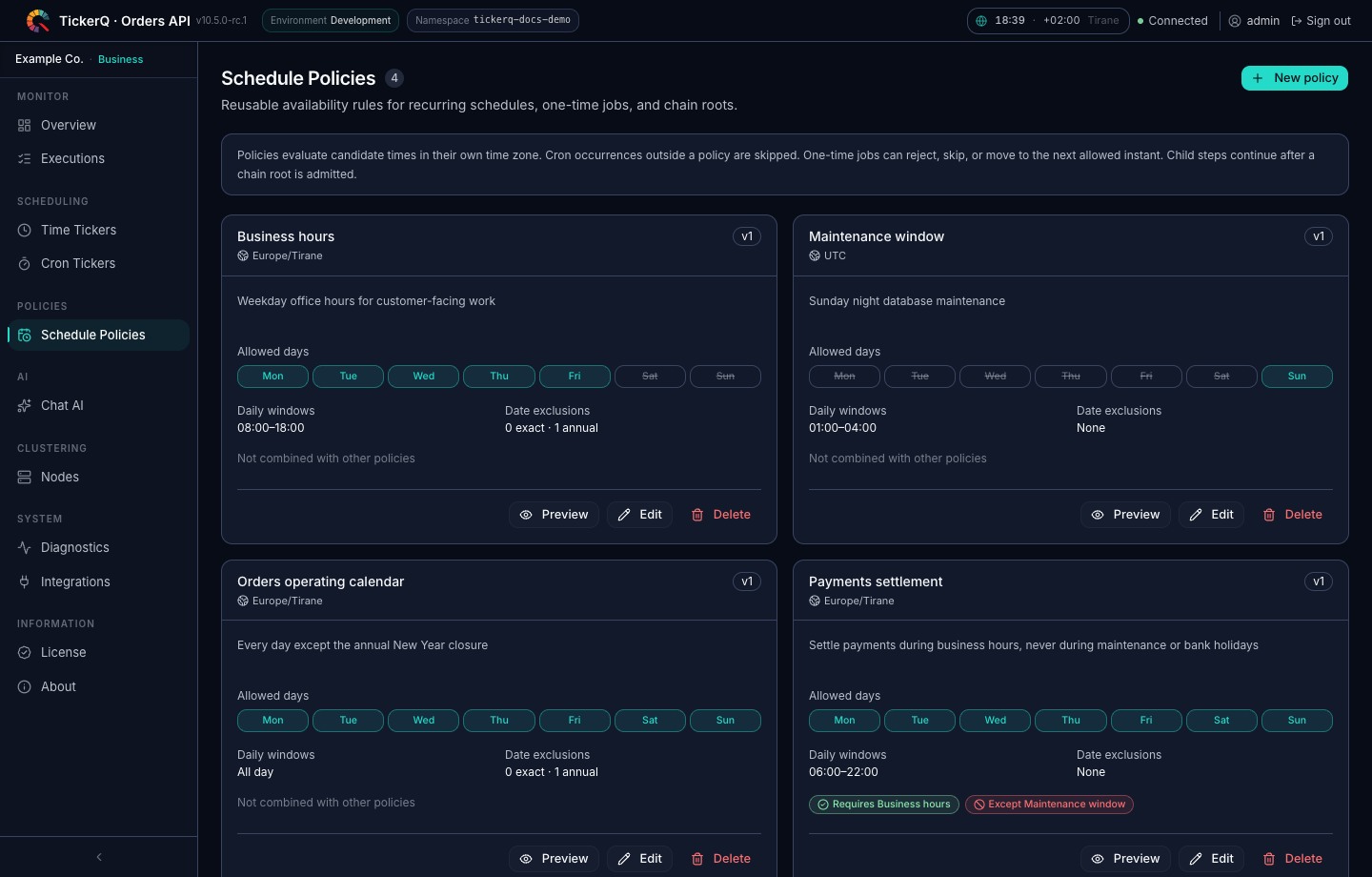Click the License checkmark icon
This screenshot has width=1372, height=877.
[x=25, y=652]
